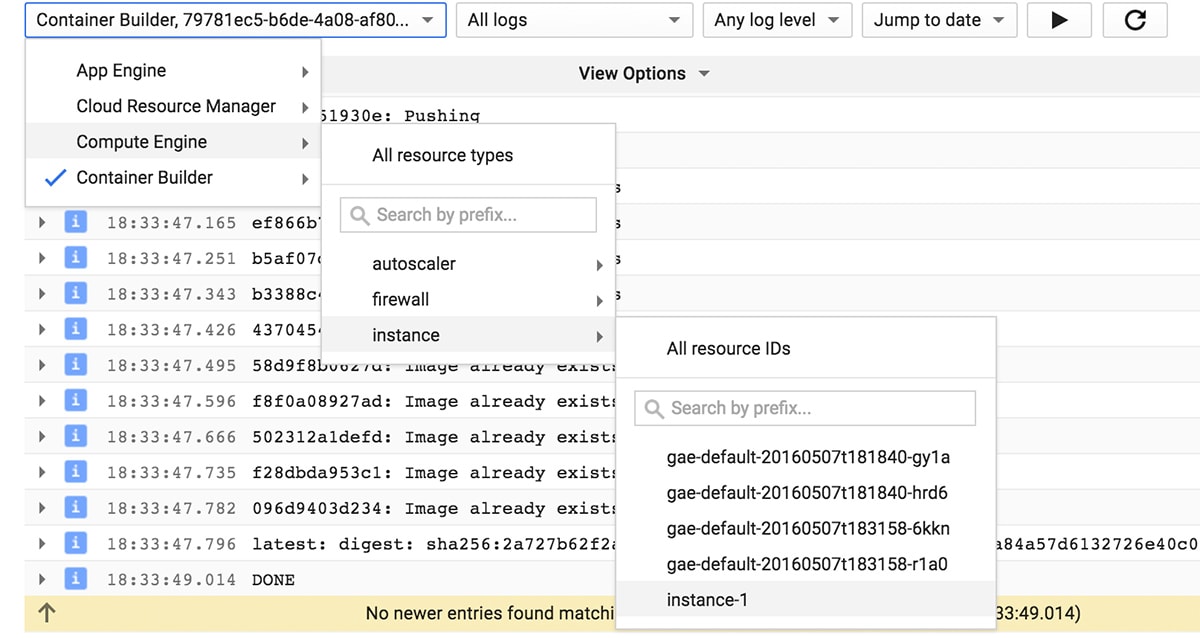Click the info severity icon for 18:33:47.796

click(74, 543)
